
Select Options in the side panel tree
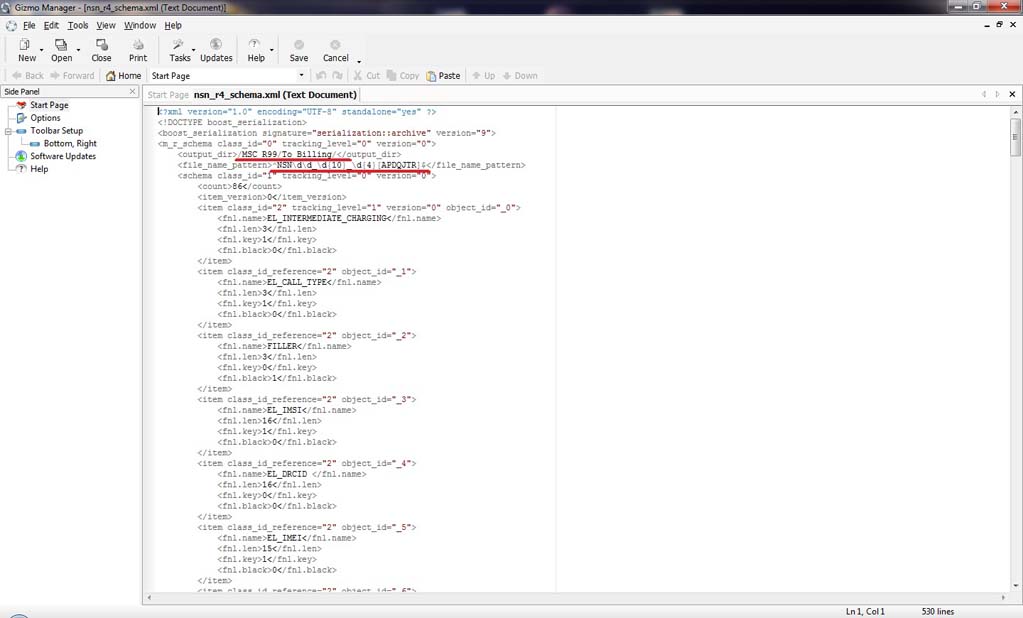pyautogui.click(x=45, y=118)
